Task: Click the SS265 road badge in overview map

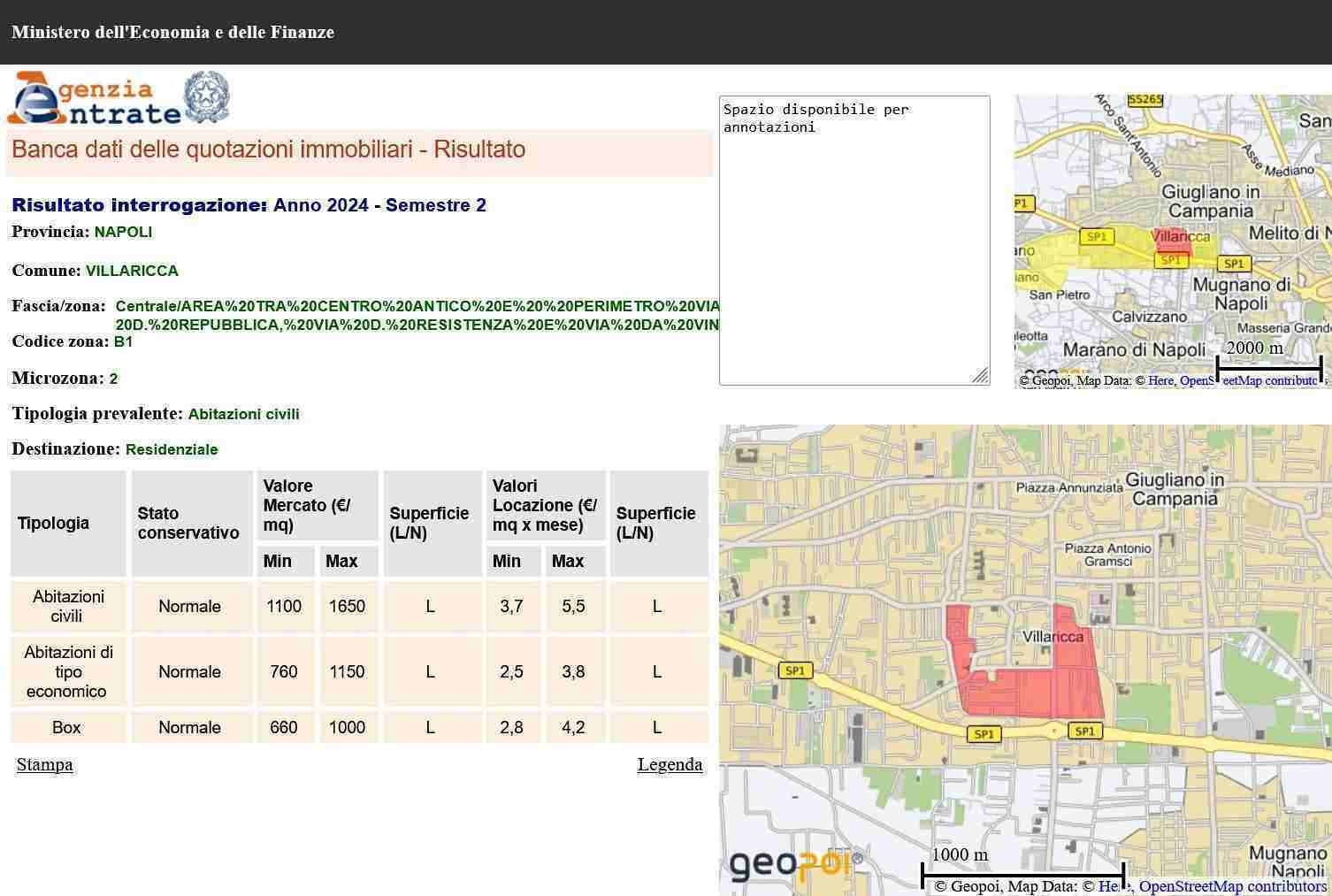Action: click(x=1145, y=100)
